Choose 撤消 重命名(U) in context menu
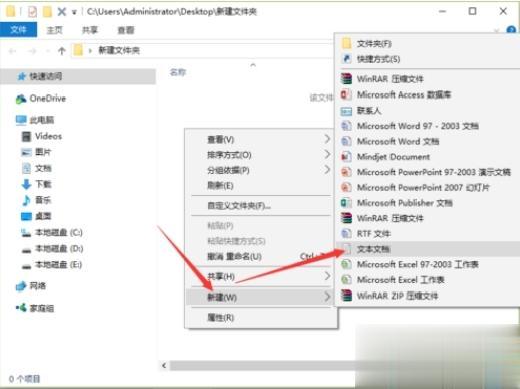 coord(261,256)
